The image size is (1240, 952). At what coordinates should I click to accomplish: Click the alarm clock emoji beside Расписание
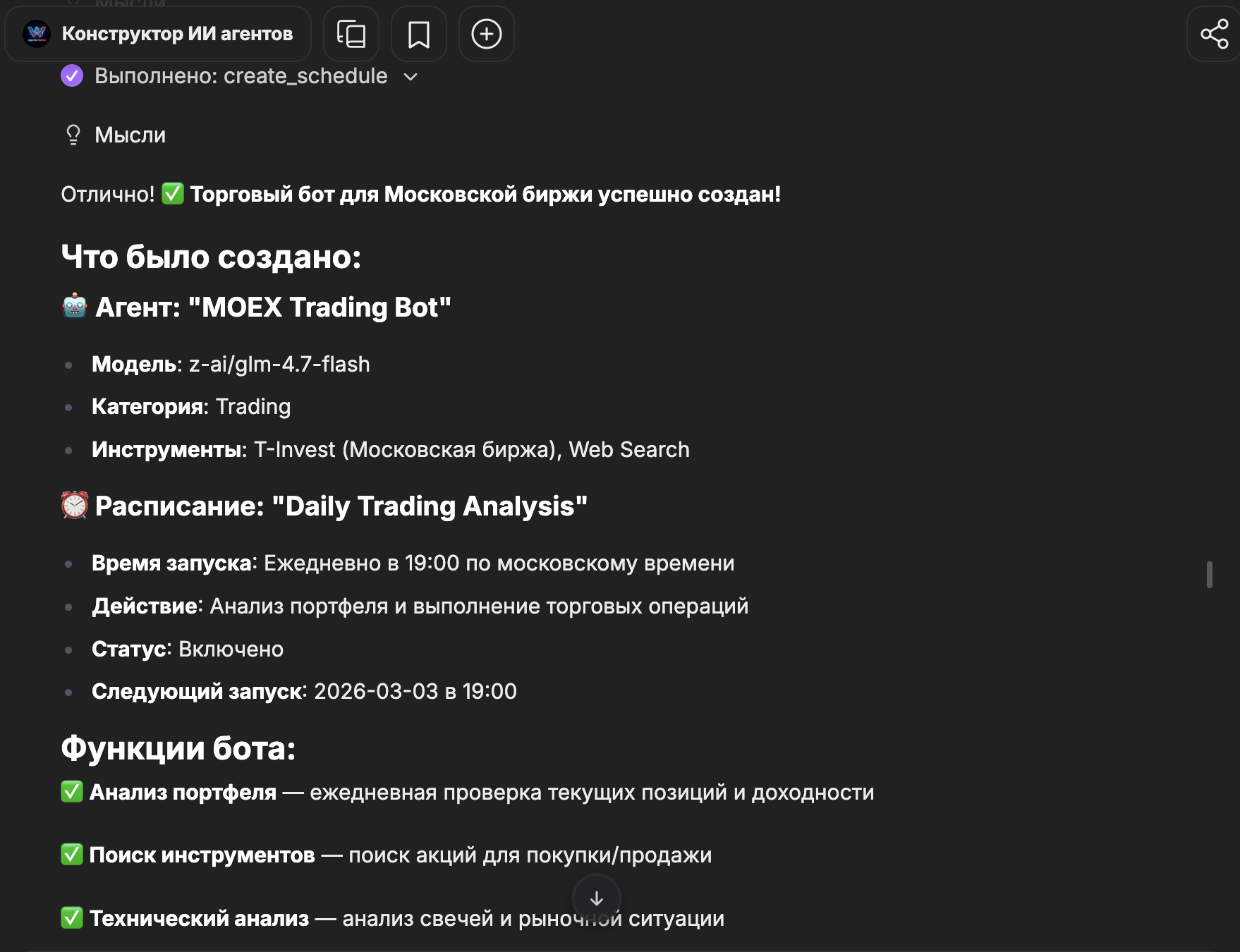(x=75, y=506)
